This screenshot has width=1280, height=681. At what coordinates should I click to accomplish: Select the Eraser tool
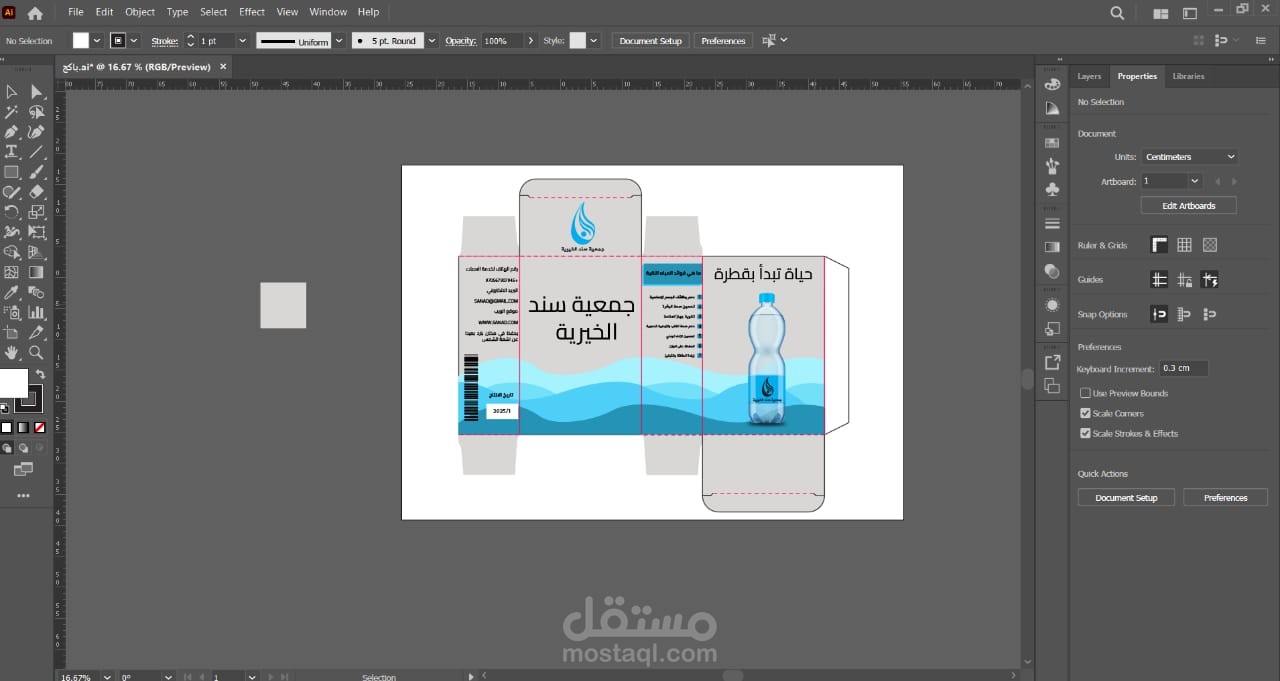(x=36, y=192)
